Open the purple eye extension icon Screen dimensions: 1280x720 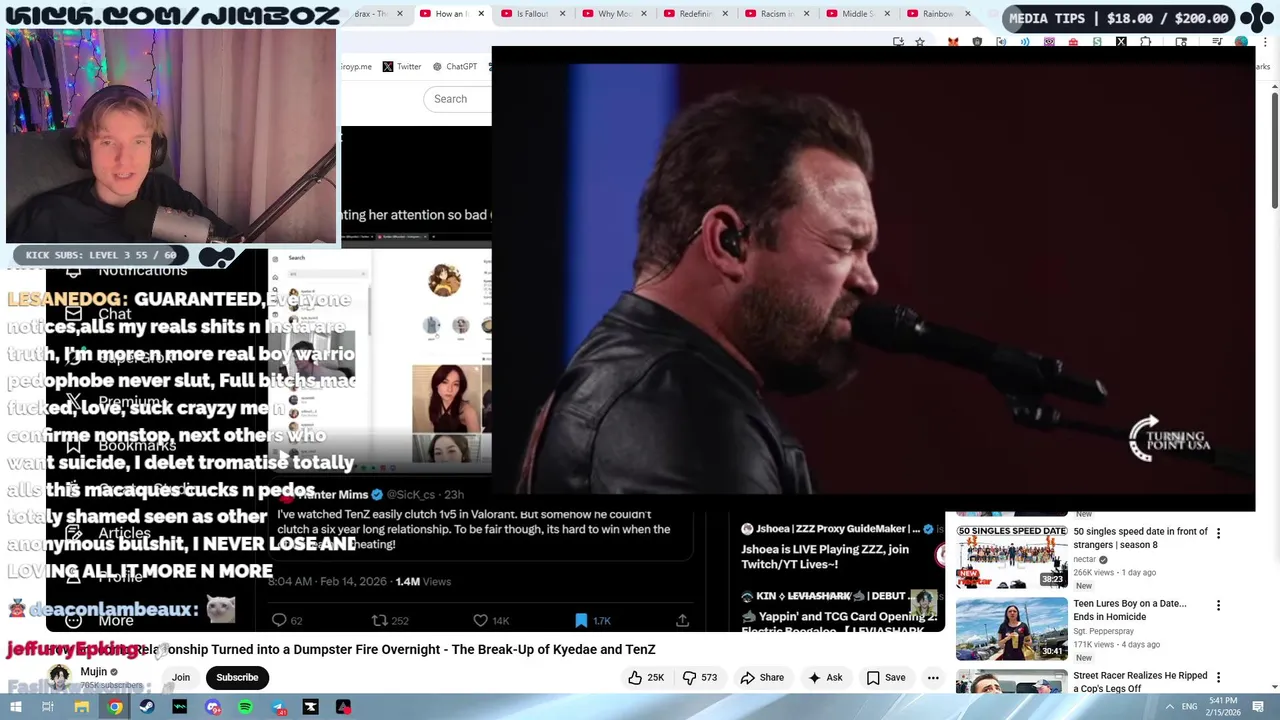click(1049, 42)
